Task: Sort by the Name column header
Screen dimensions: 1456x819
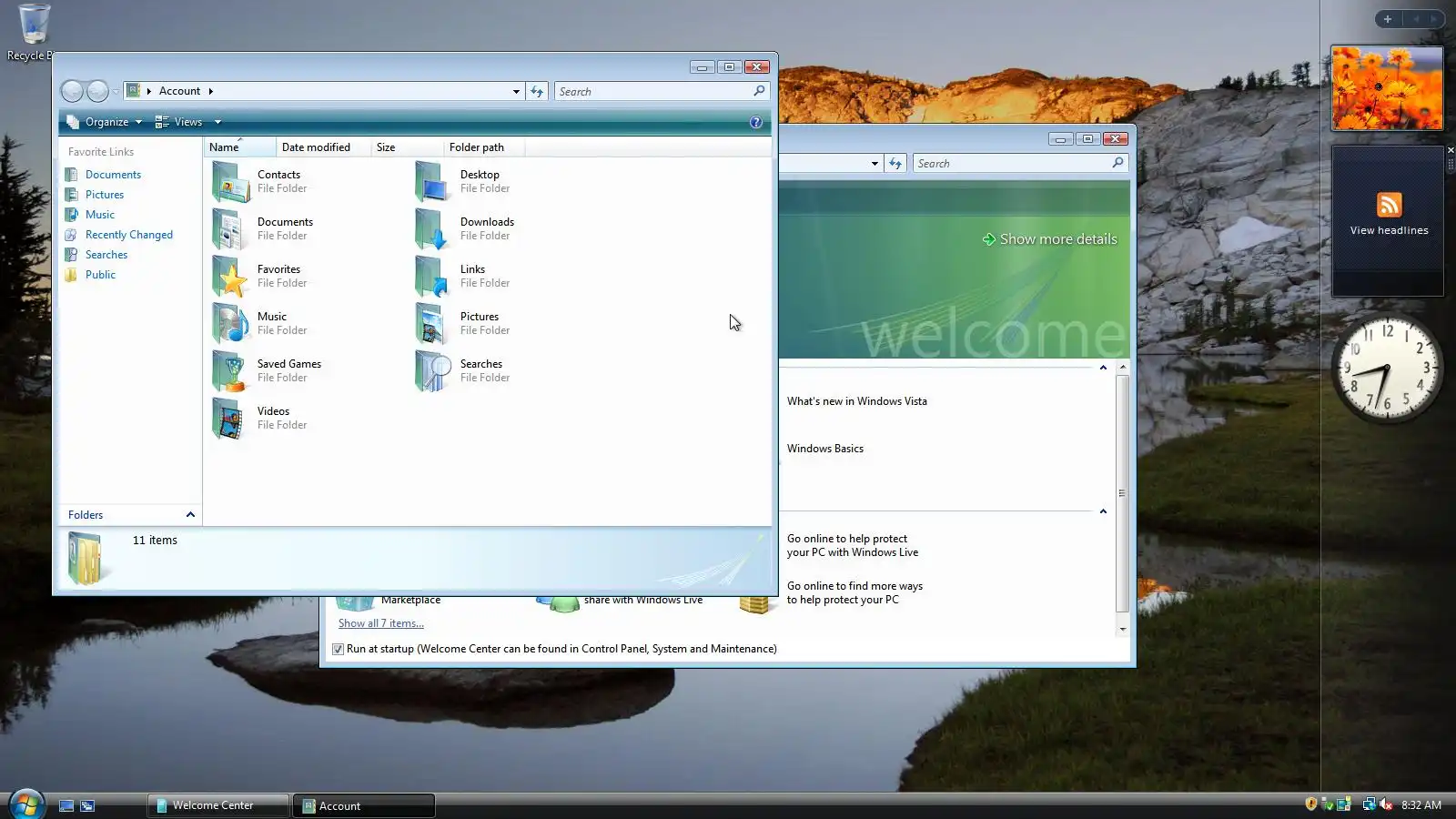Action: (x=240, y=147)
